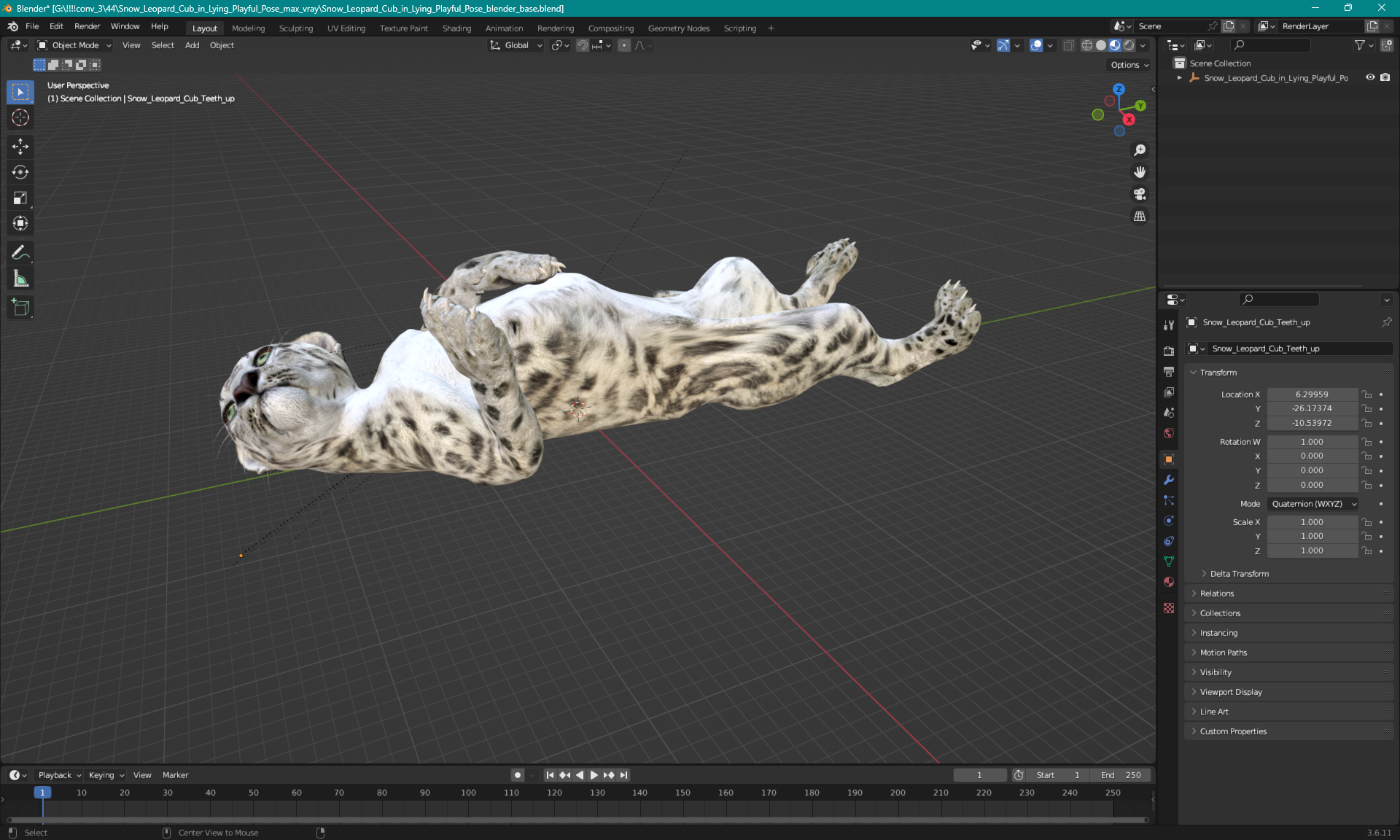Click the auto keying record button
The image size is (1400, 840).
517,775
